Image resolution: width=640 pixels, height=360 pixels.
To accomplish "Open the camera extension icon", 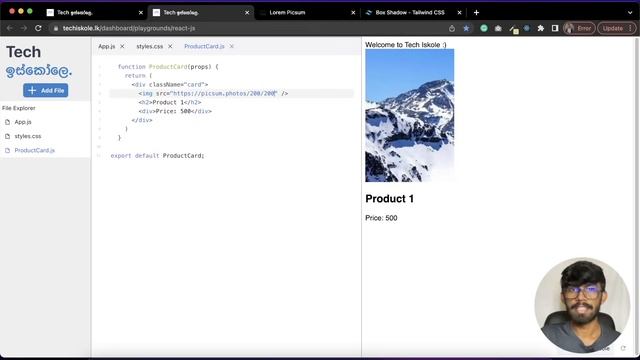I will pos(498,29).
